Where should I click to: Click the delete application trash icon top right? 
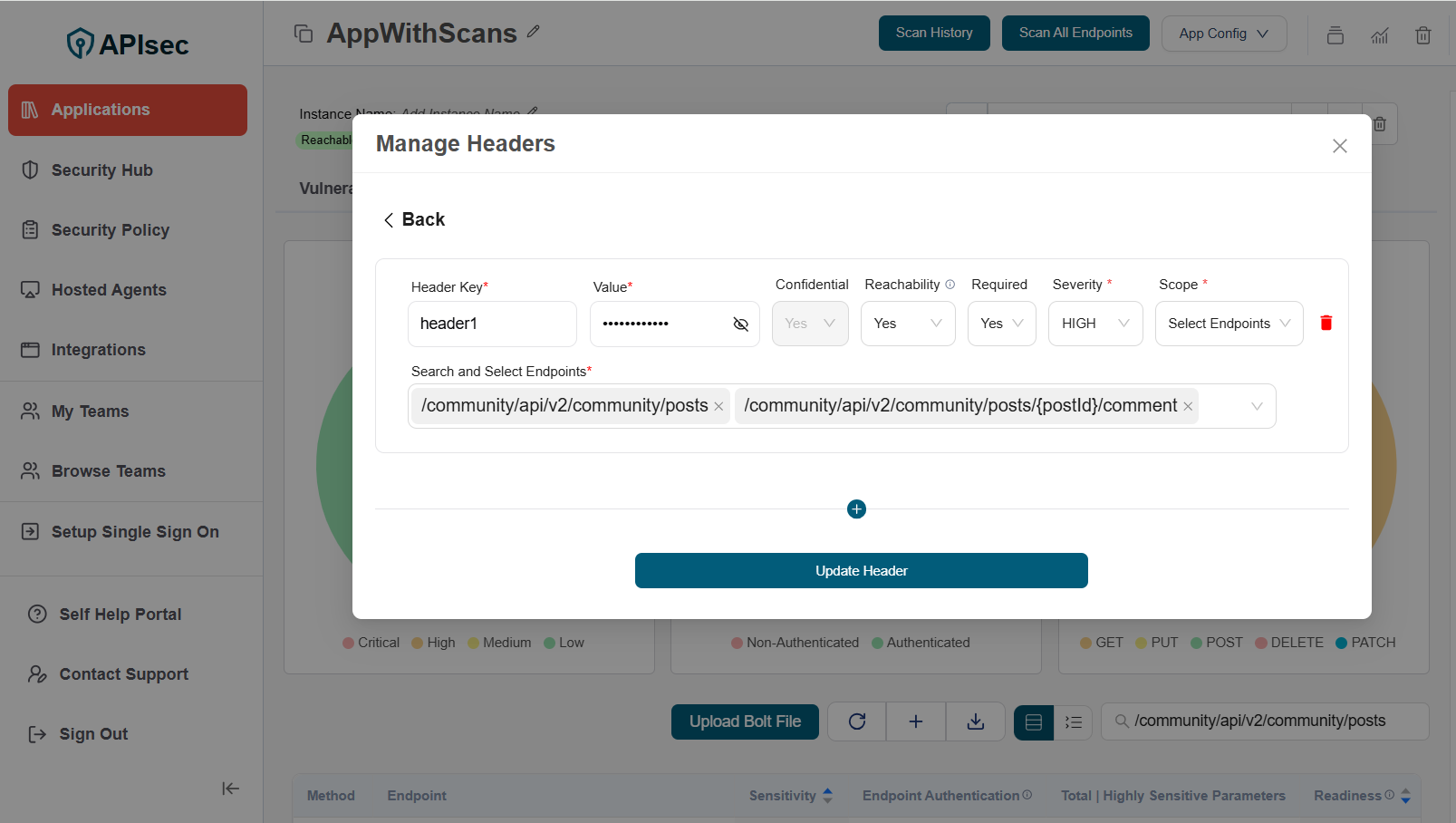point(1422,35)
